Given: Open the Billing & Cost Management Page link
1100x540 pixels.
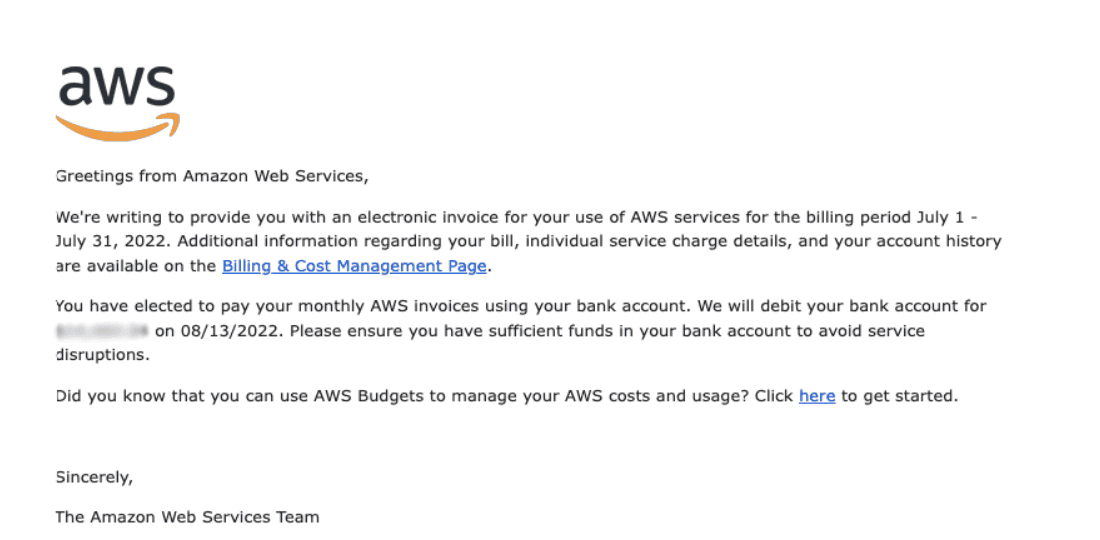Looking at the screenshot, I should 354,266.
